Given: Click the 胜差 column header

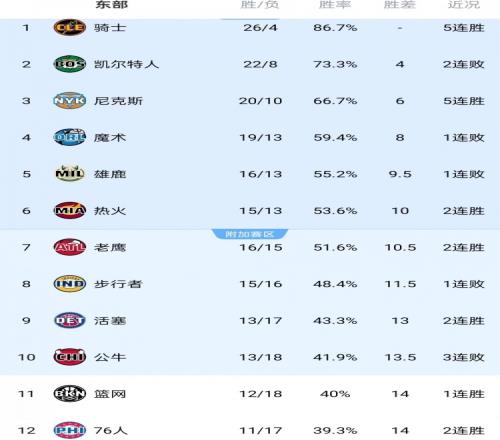Looking at the screenshot, I should 400,4.
